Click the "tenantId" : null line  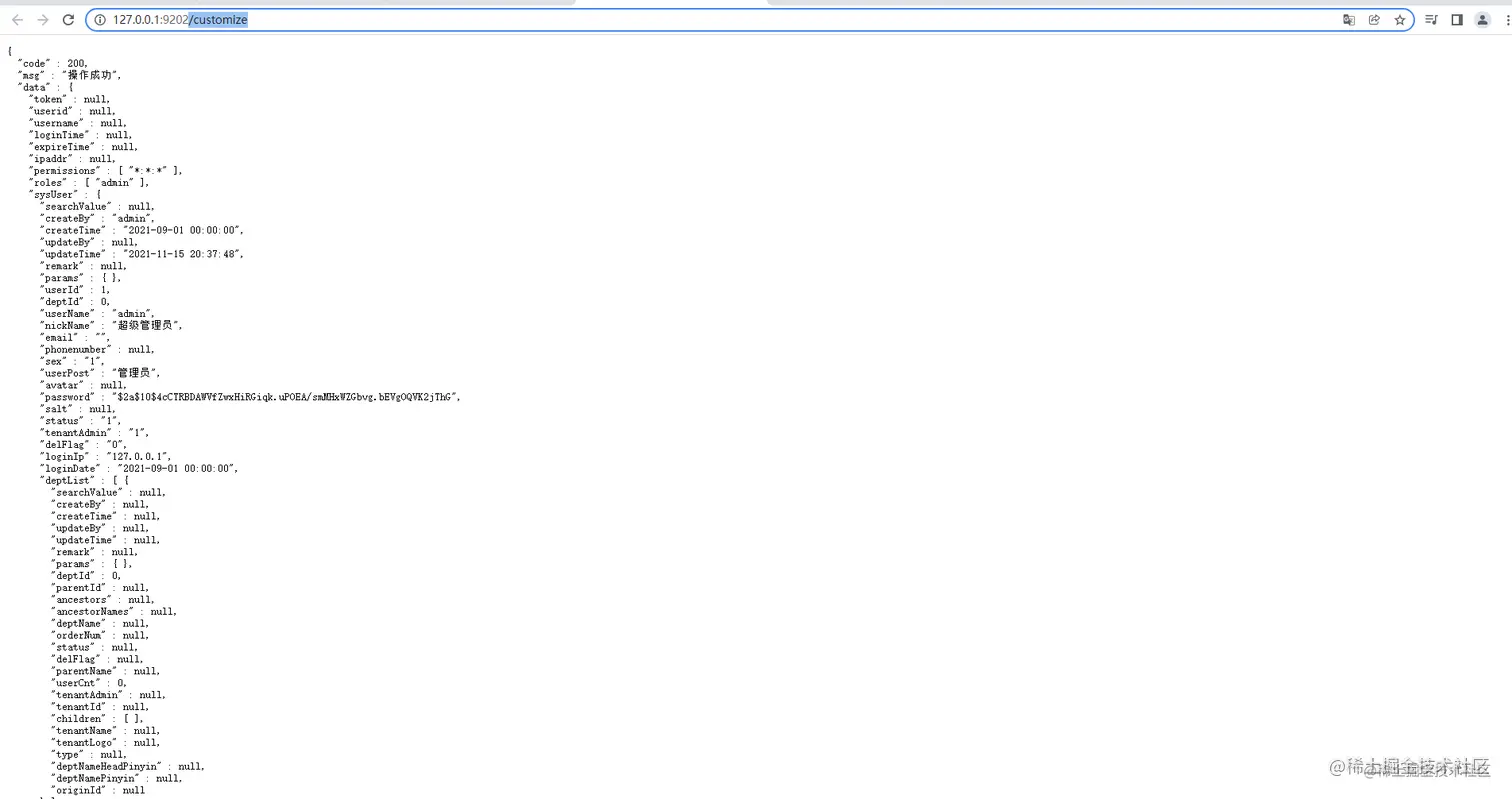(100, 707)
